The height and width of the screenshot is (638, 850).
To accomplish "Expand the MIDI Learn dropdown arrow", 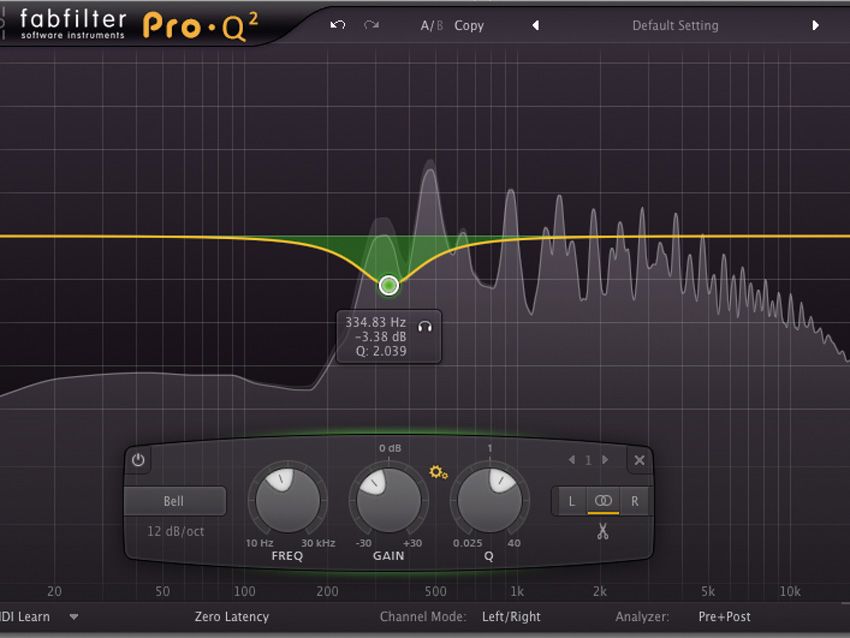I will tap(74, 617).
